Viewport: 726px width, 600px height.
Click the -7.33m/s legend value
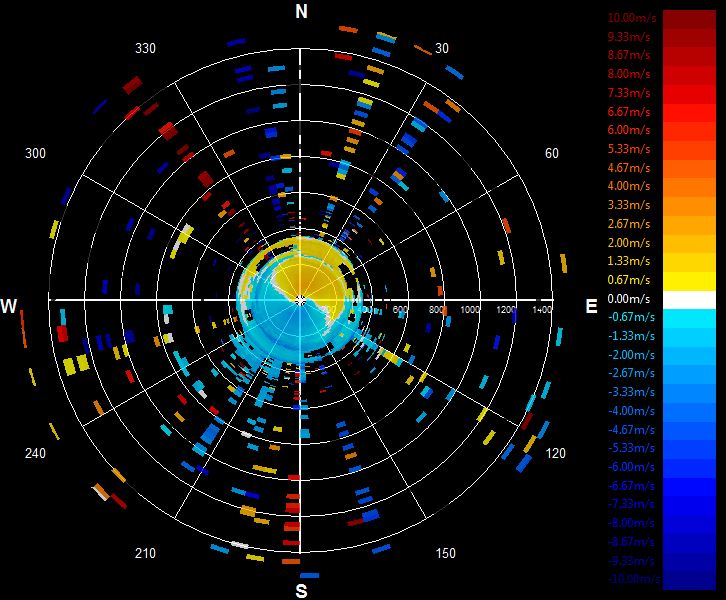[x=631, y=504]
